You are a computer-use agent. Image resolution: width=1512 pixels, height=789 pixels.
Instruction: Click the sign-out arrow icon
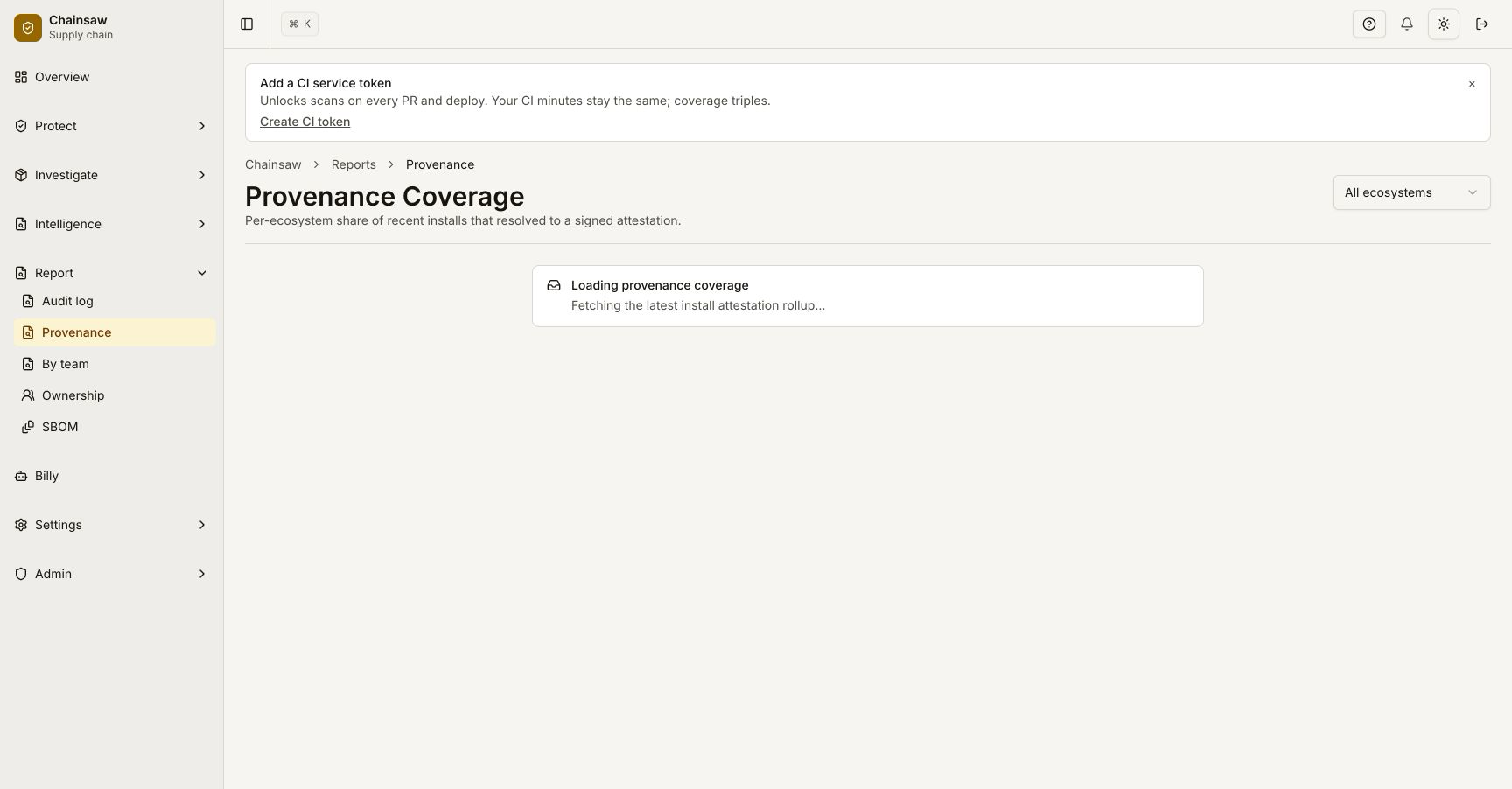[x=1482, y=24]
